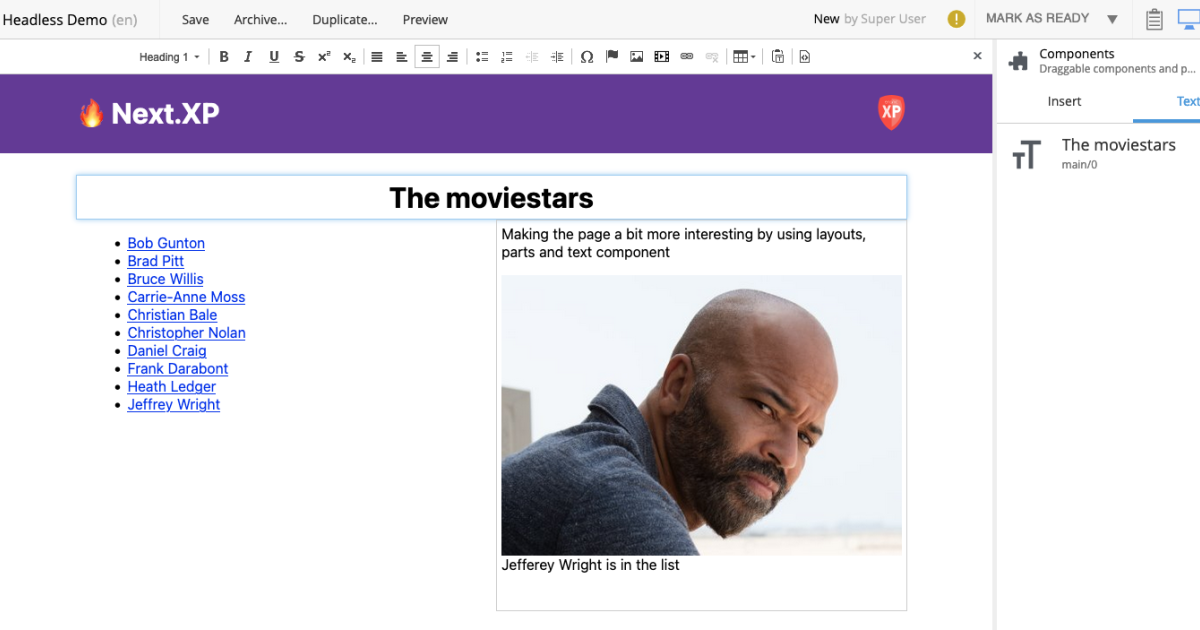Switch to the Insert tab in Components panel

click(1064, 101)
